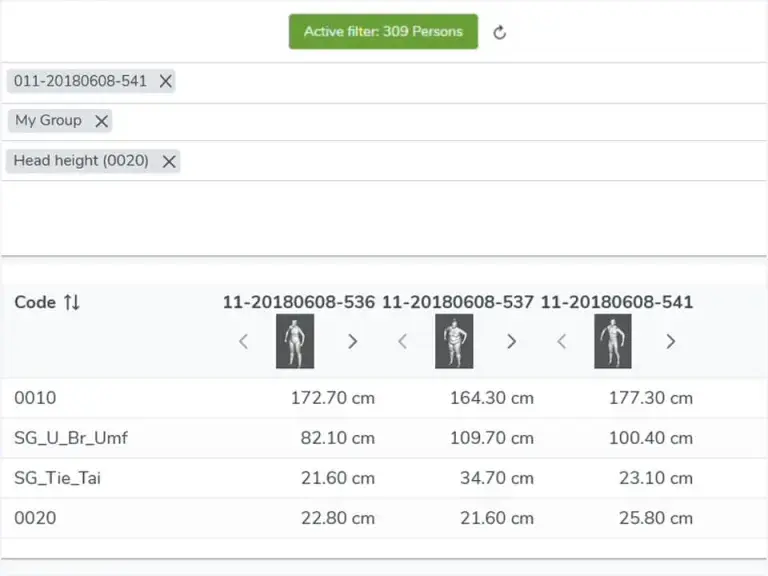Select the 011-20180608-541 chip label
The width and height of the screenshot is (768, 576).
click(80, 81)
